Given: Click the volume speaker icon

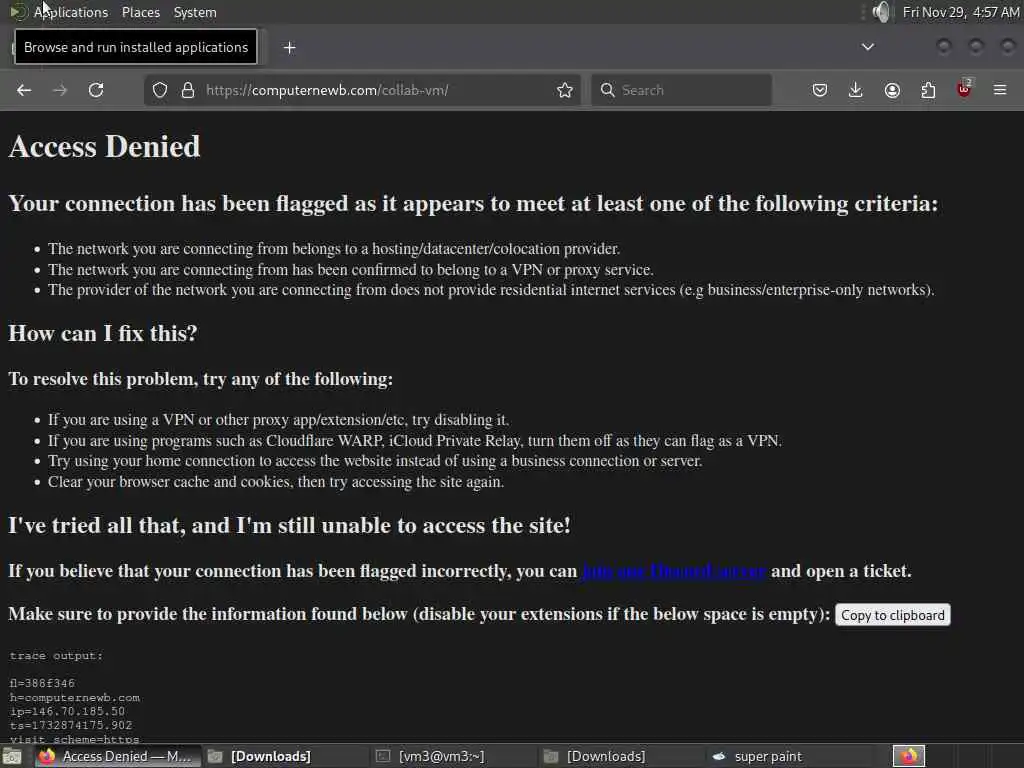Looking at the screenshot, I should (x=881, y=12).
